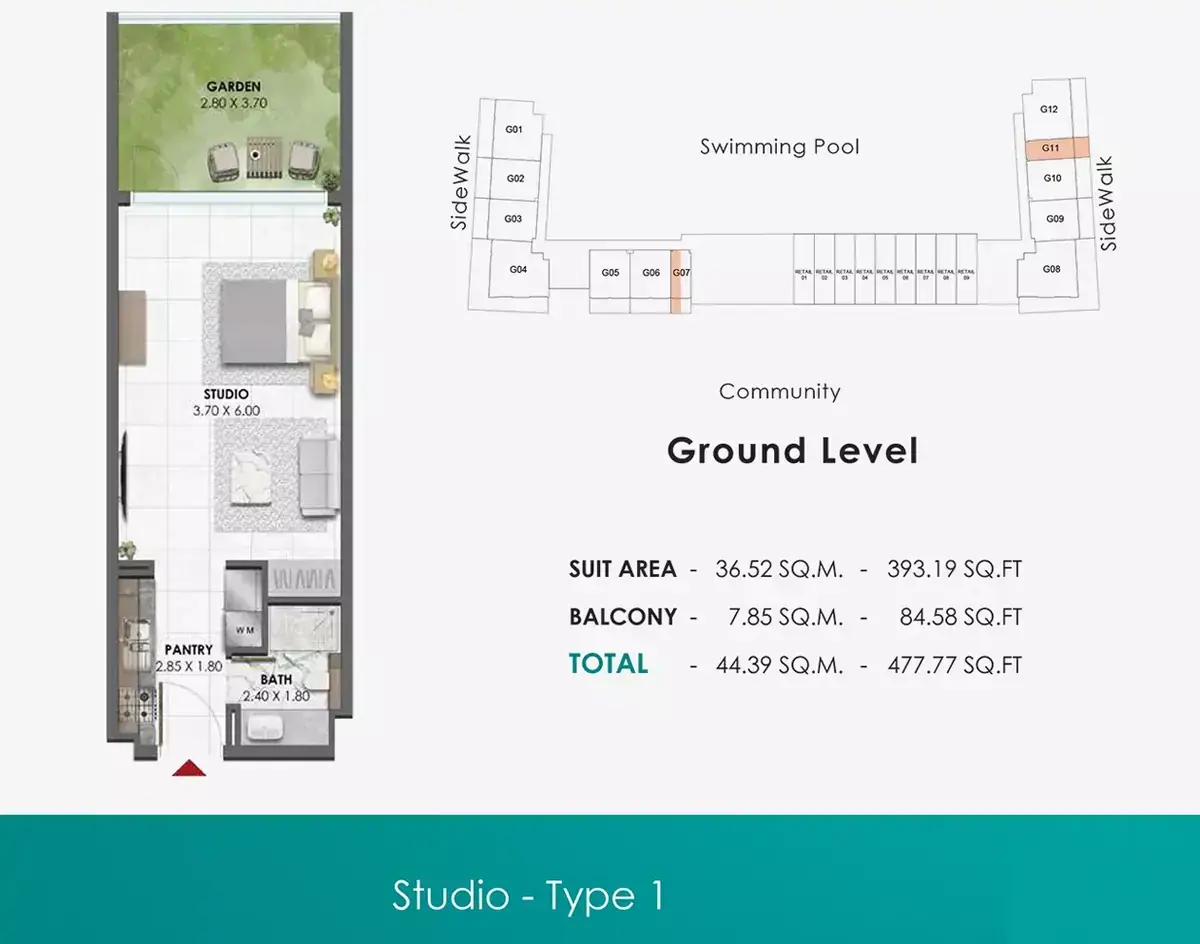Select the SUIT AREA label

[x=623, y=570]
